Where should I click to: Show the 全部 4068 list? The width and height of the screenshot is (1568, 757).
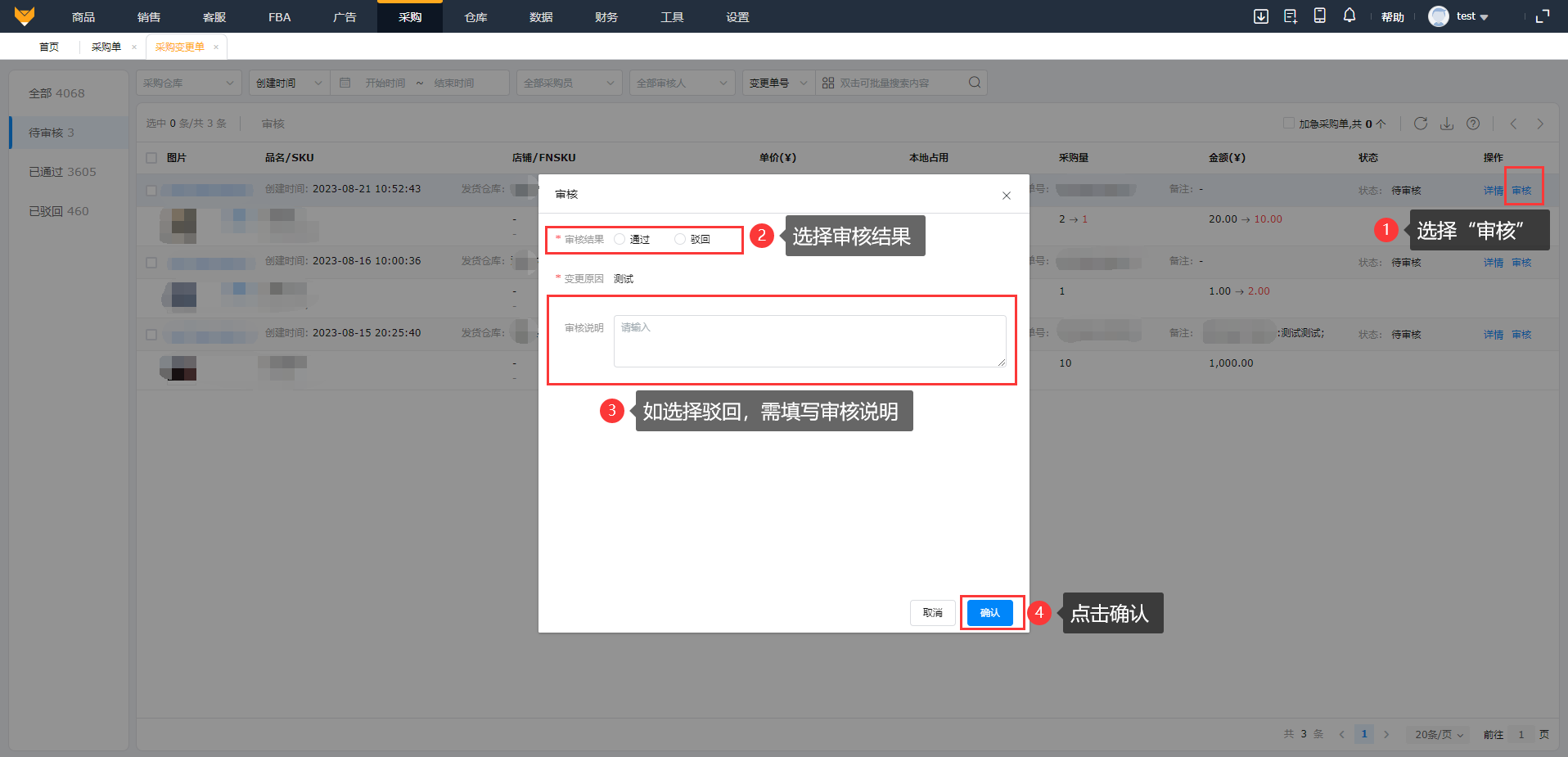[x=70, y=93]
